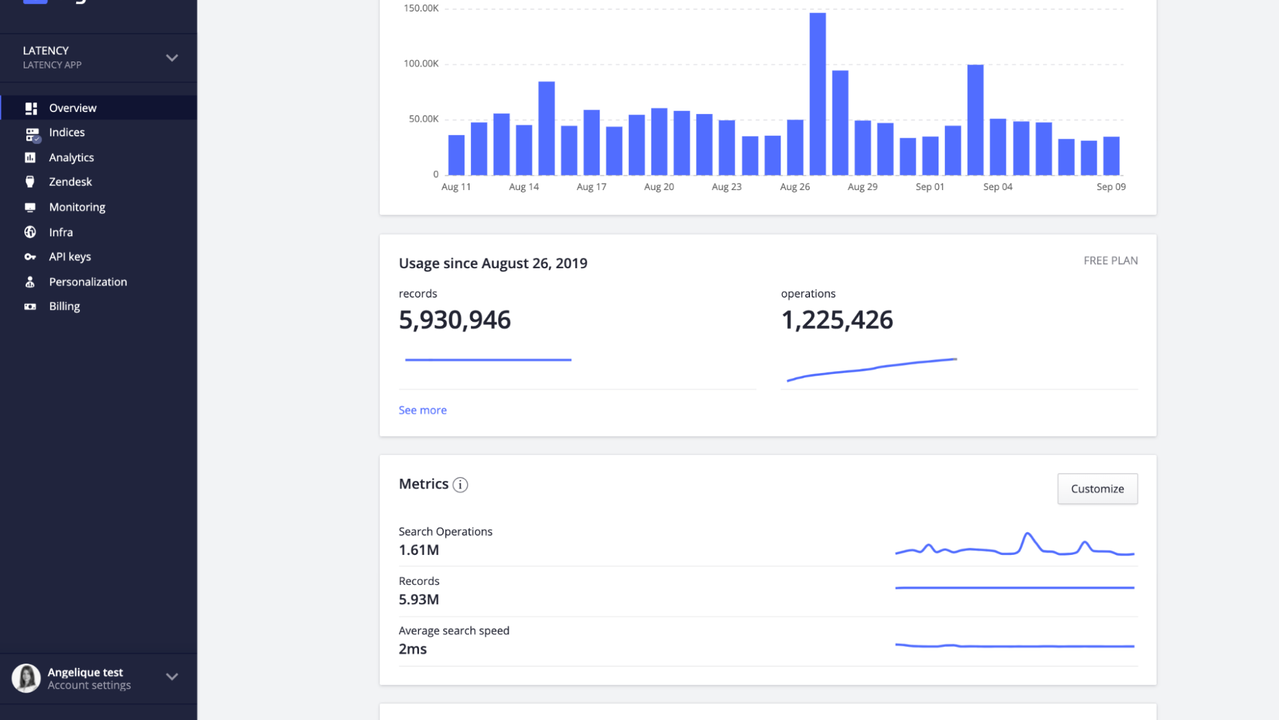Click the Angelique test avatar photo

(25, 678)
